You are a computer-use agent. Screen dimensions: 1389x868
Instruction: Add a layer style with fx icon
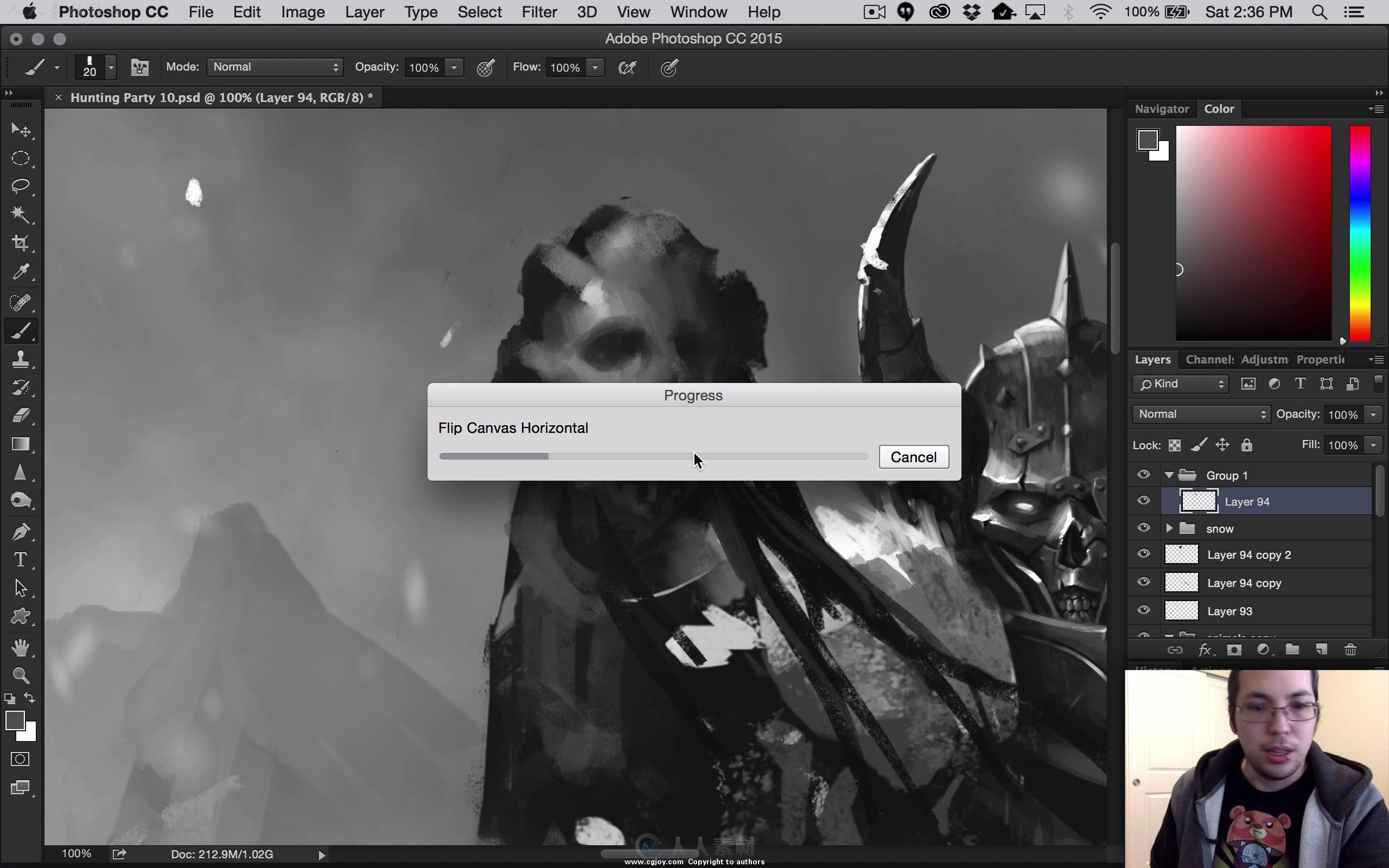point(1205,650)
